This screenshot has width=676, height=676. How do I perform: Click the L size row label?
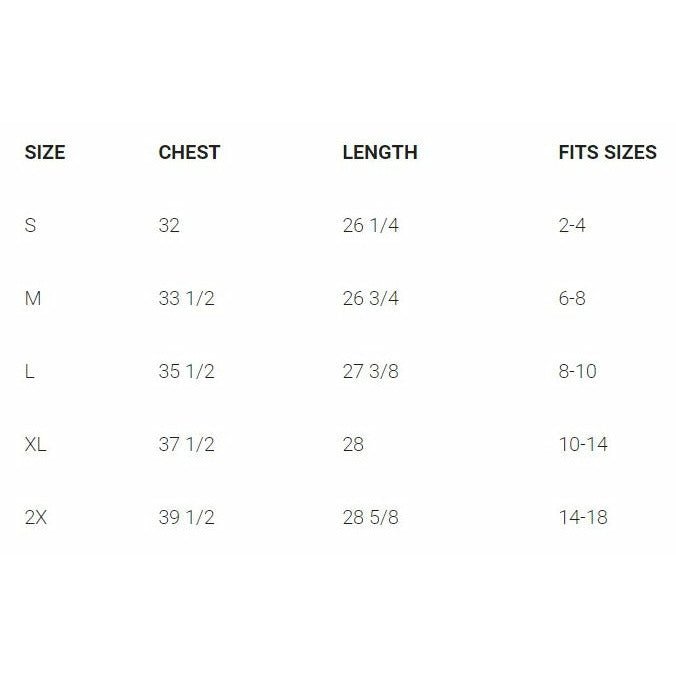pyautogui.click(x=29, y=372)
